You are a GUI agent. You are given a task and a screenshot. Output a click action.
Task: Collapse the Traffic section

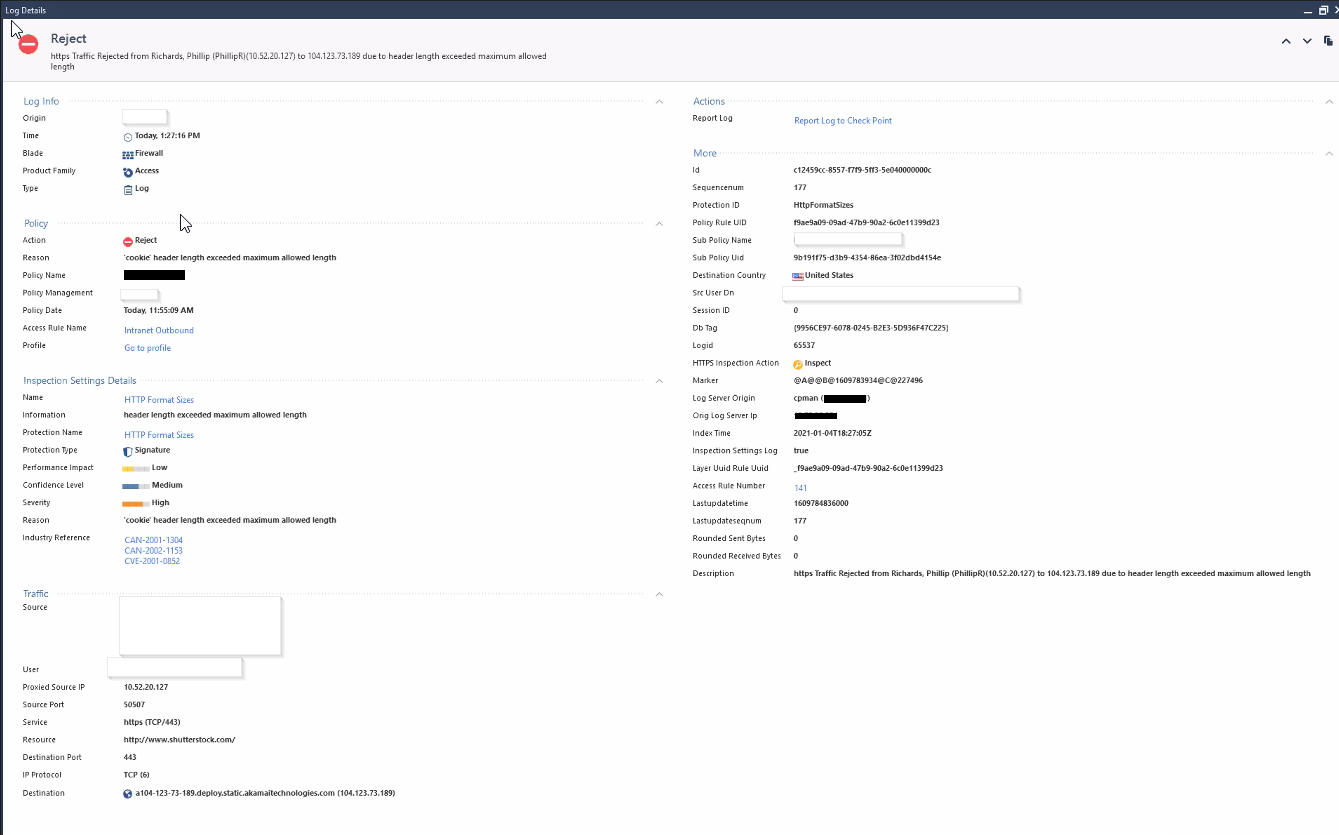[659, 594]
